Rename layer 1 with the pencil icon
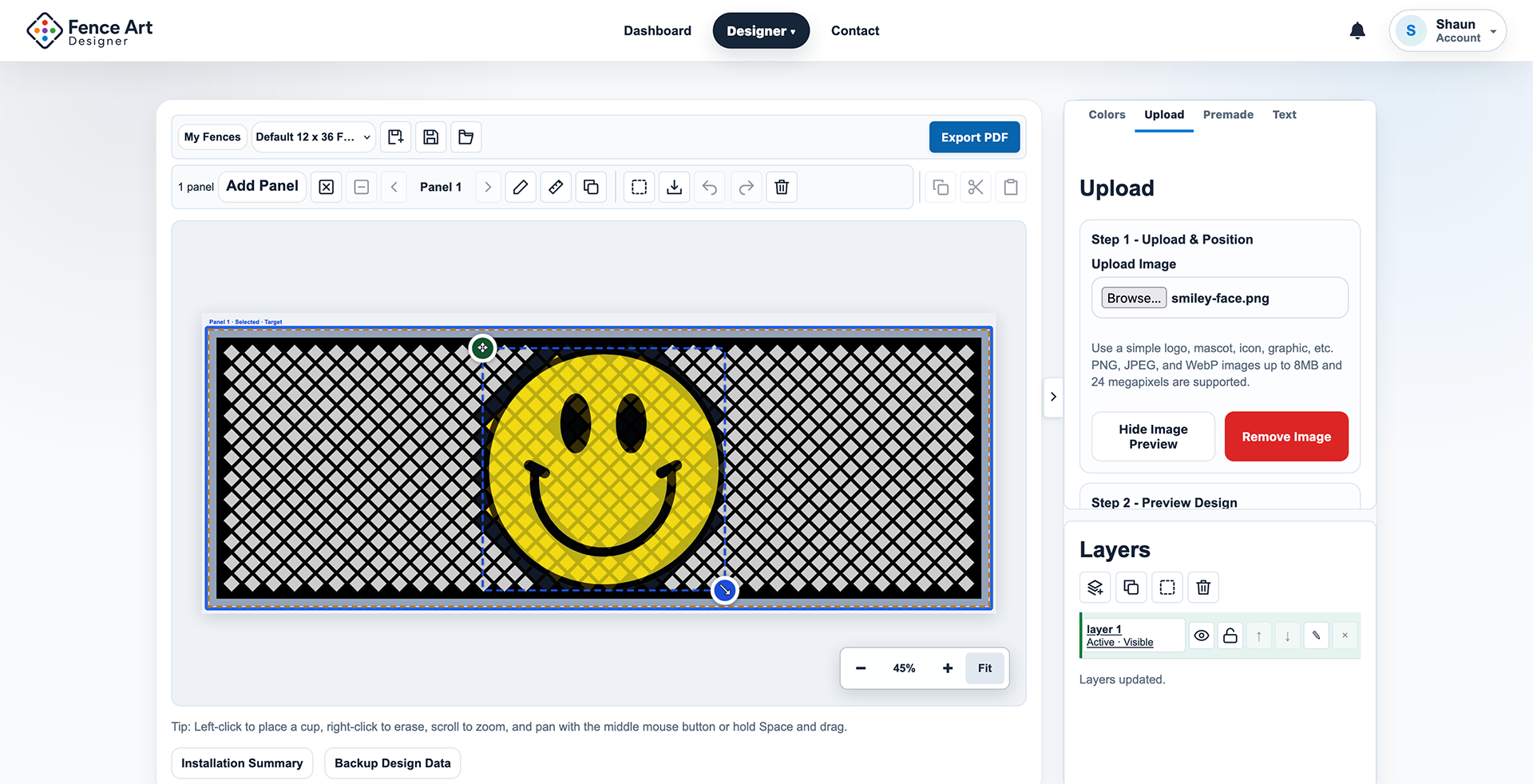This screenshot has height=784, width=1533. (x=1317, y=636)
